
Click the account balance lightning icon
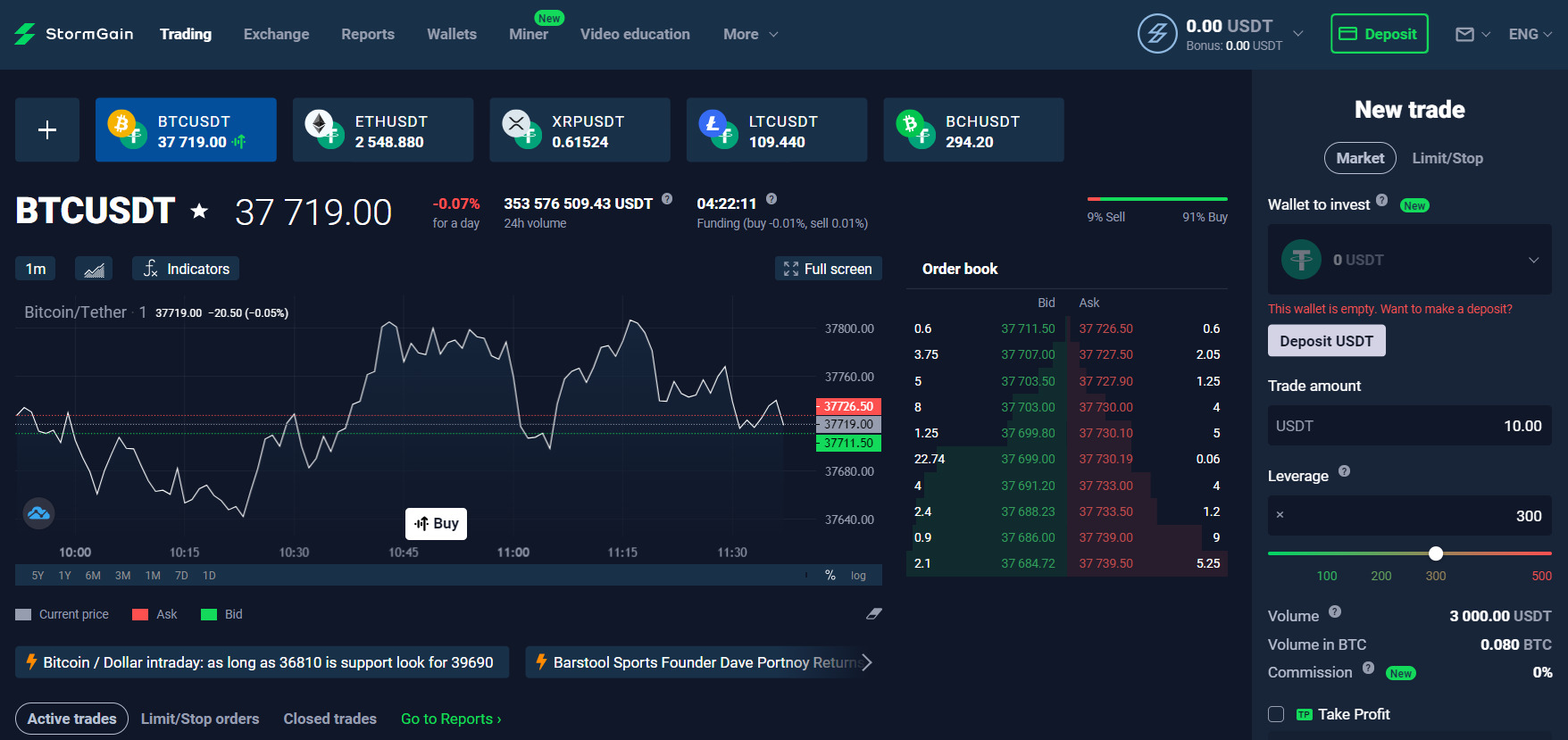(1157, 34)
